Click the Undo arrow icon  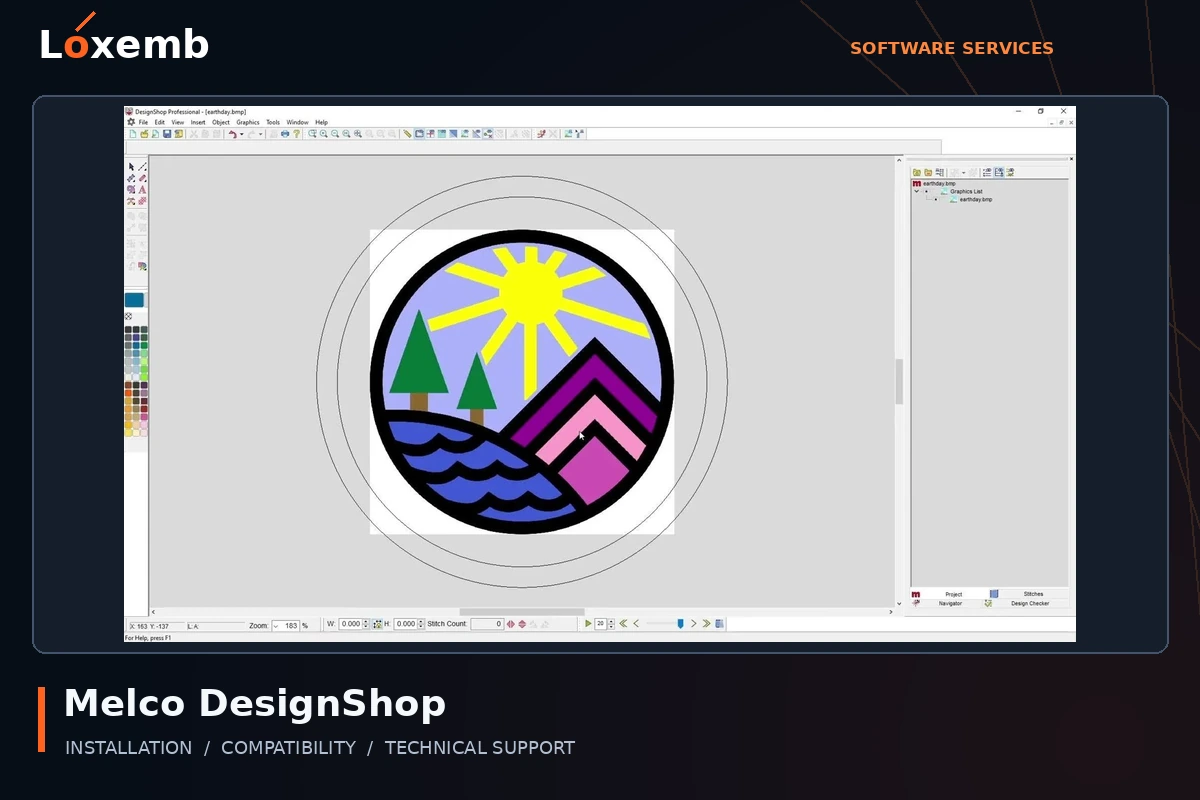[232, 134]
